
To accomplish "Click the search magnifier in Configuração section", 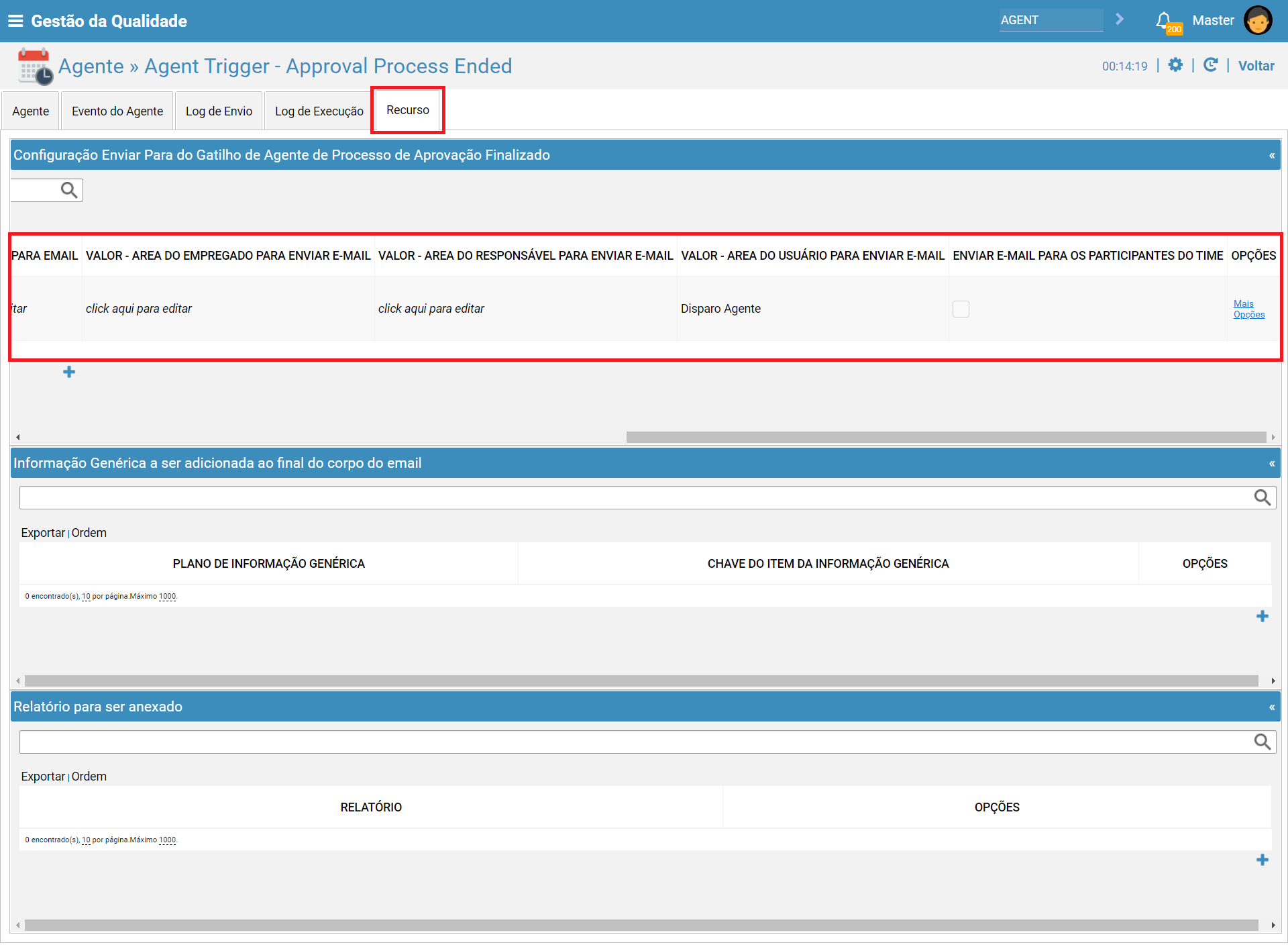I will [69, 190].
